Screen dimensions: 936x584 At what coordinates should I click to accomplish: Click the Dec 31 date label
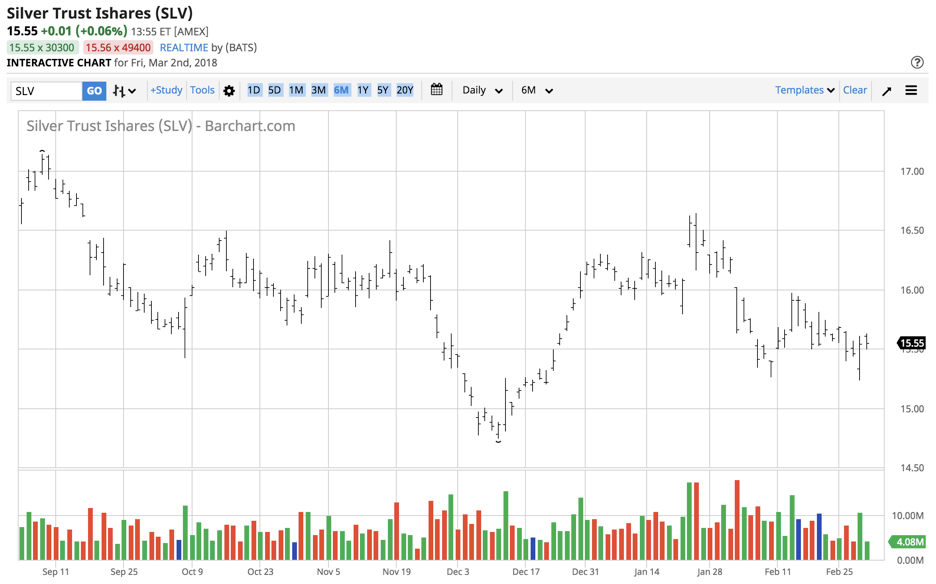(x=585, y=571)
